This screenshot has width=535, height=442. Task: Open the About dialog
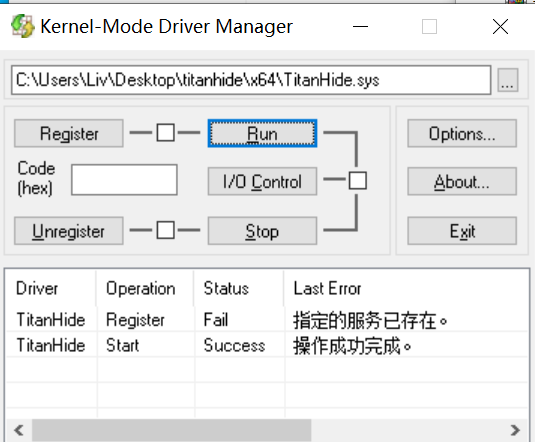(x=462, y=181)
